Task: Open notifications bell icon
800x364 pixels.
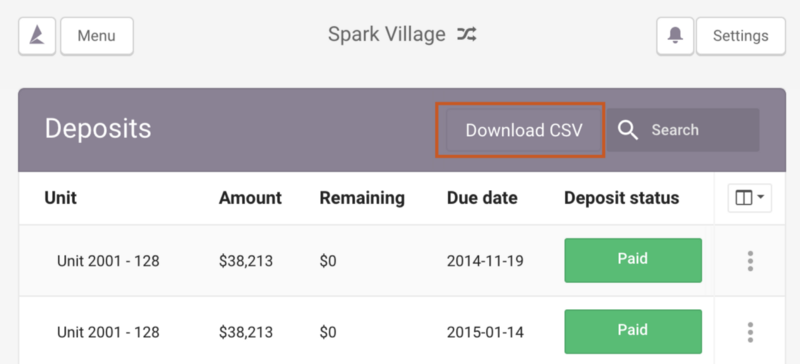Action: point(675,36)
